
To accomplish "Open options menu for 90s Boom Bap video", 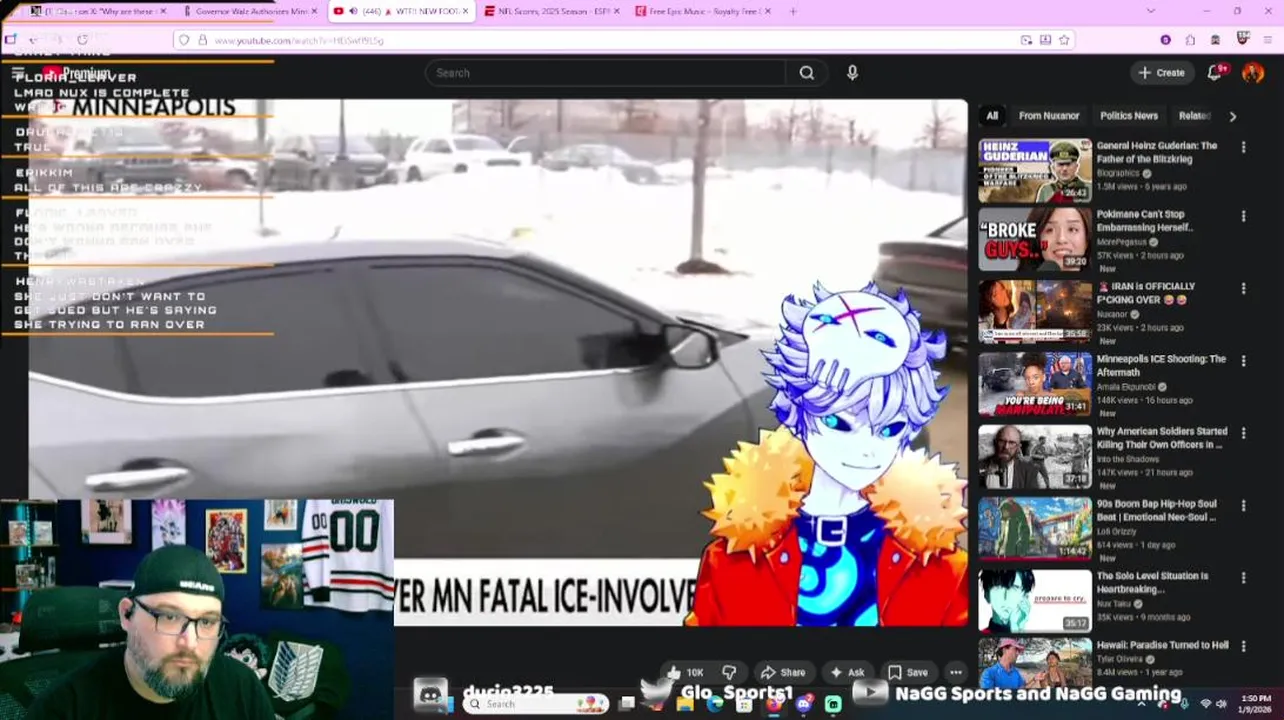I will click(1243, 506).
